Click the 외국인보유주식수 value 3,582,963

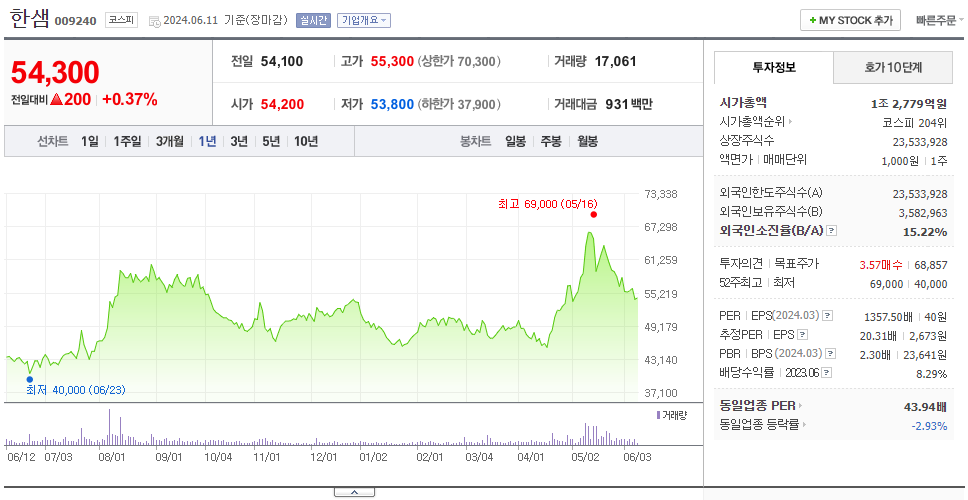pos(920,212)
